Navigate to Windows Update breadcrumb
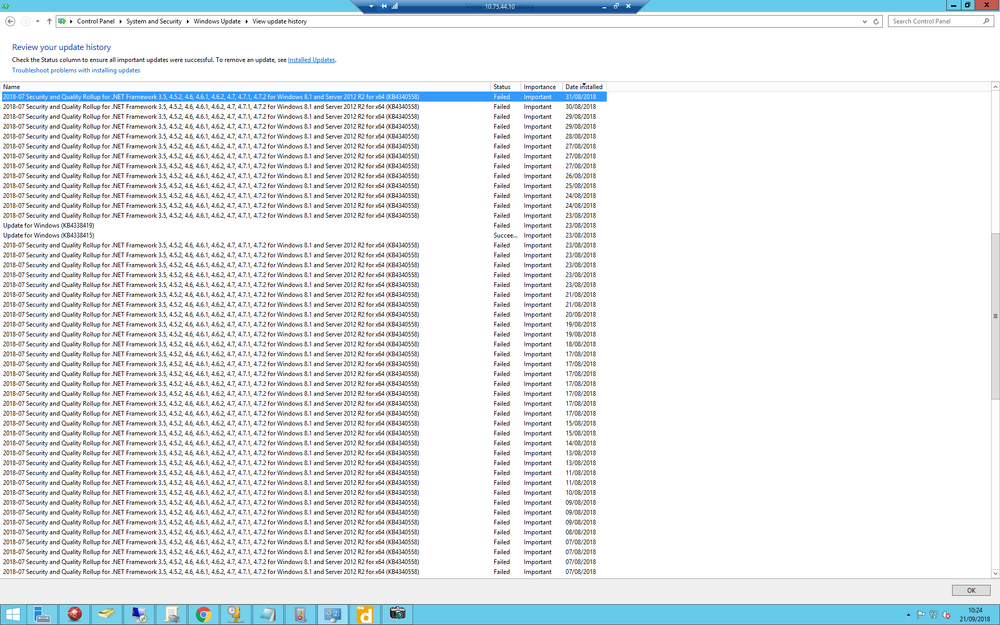This screenshot has height=625, width=1000. tap(217, 21)
